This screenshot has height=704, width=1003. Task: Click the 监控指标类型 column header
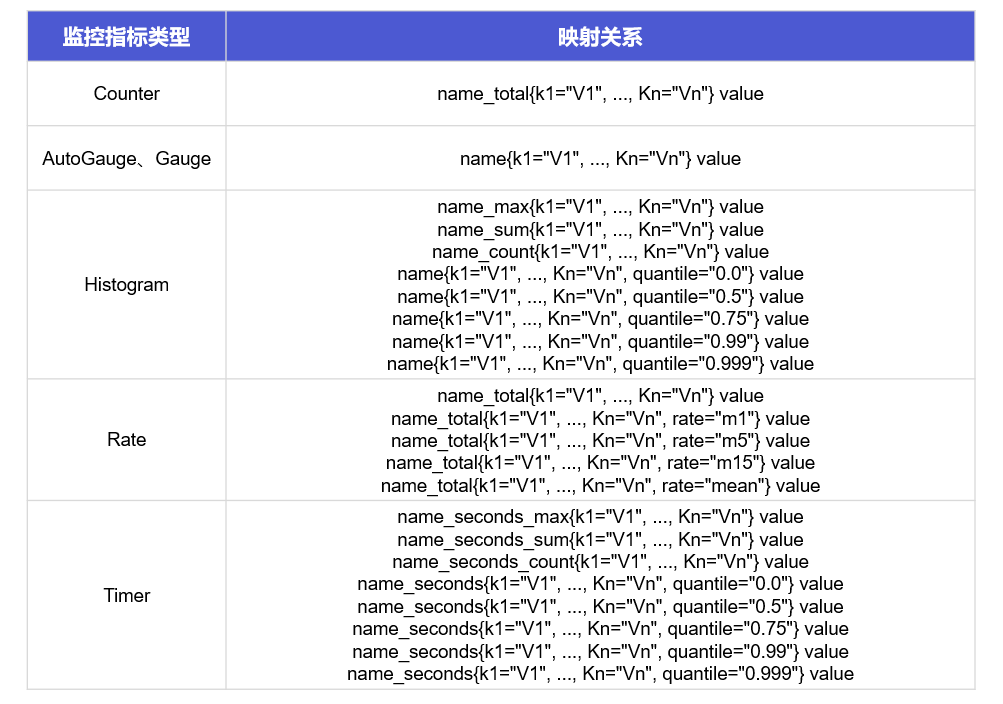pyautogui.click(x=126, y=38)
